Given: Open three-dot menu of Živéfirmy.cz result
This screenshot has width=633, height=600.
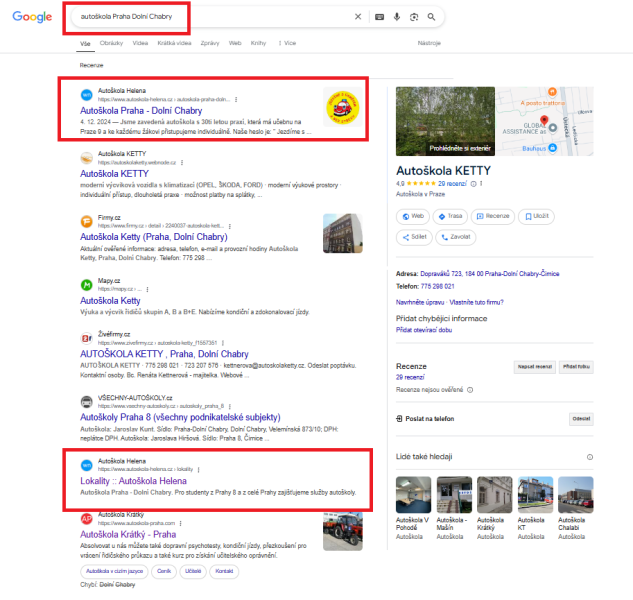Looking at the screenshot, I should [x=222, y=343].
